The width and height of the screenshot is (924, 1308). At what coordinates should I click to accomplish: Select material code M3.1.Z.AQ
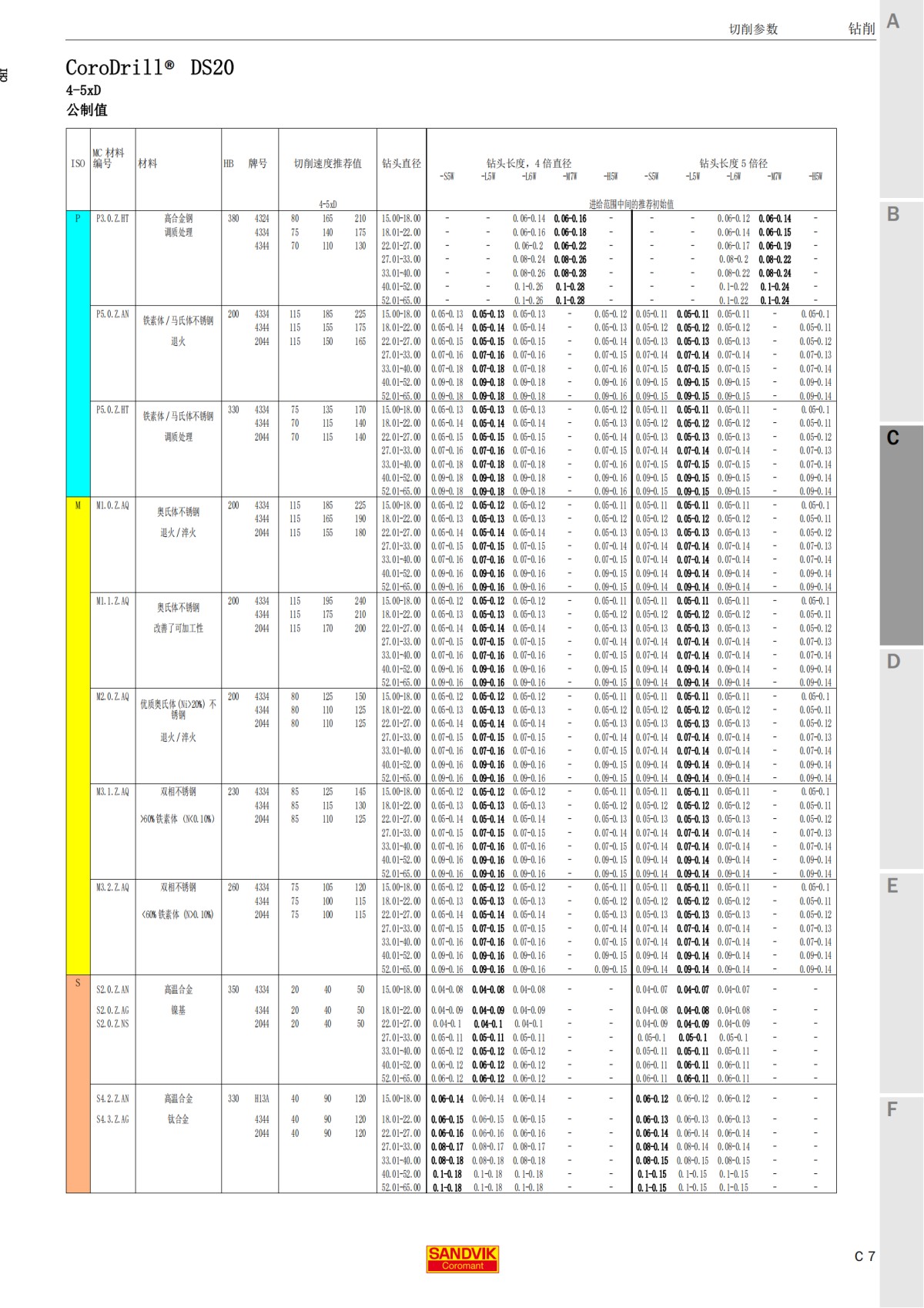click(112, 792)
